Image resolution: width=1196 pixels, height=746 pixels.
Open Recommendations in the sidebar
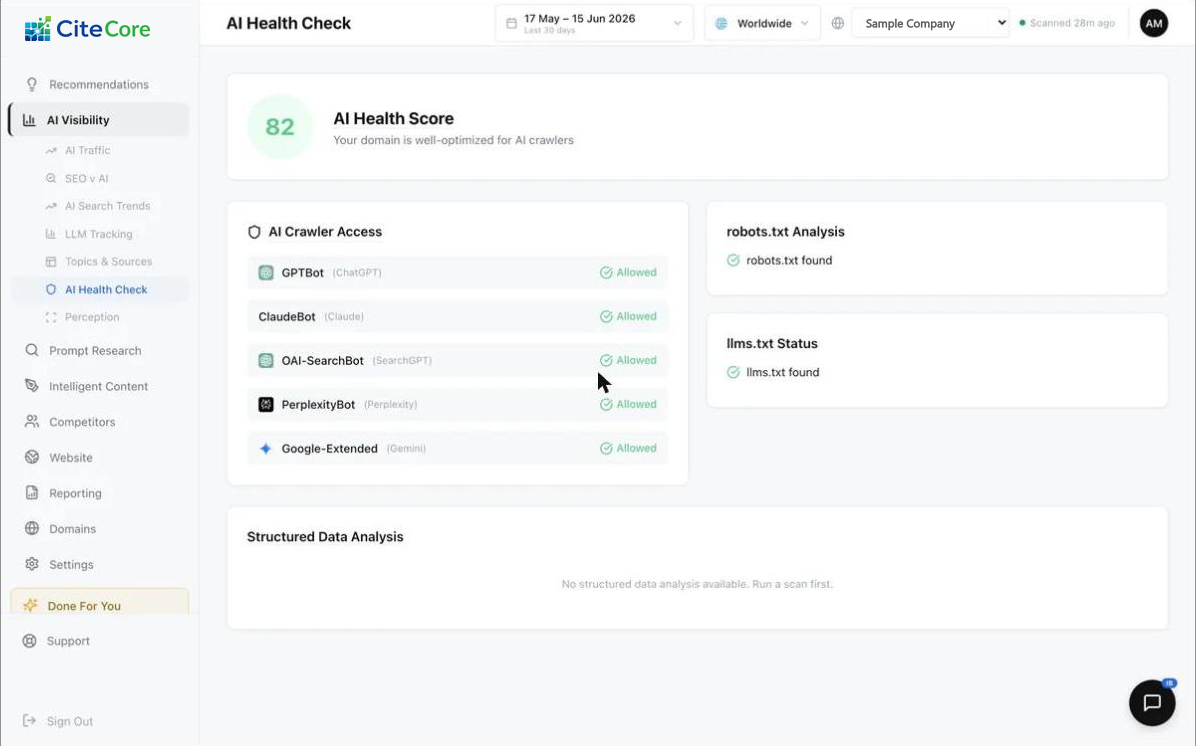coord(99,85)
